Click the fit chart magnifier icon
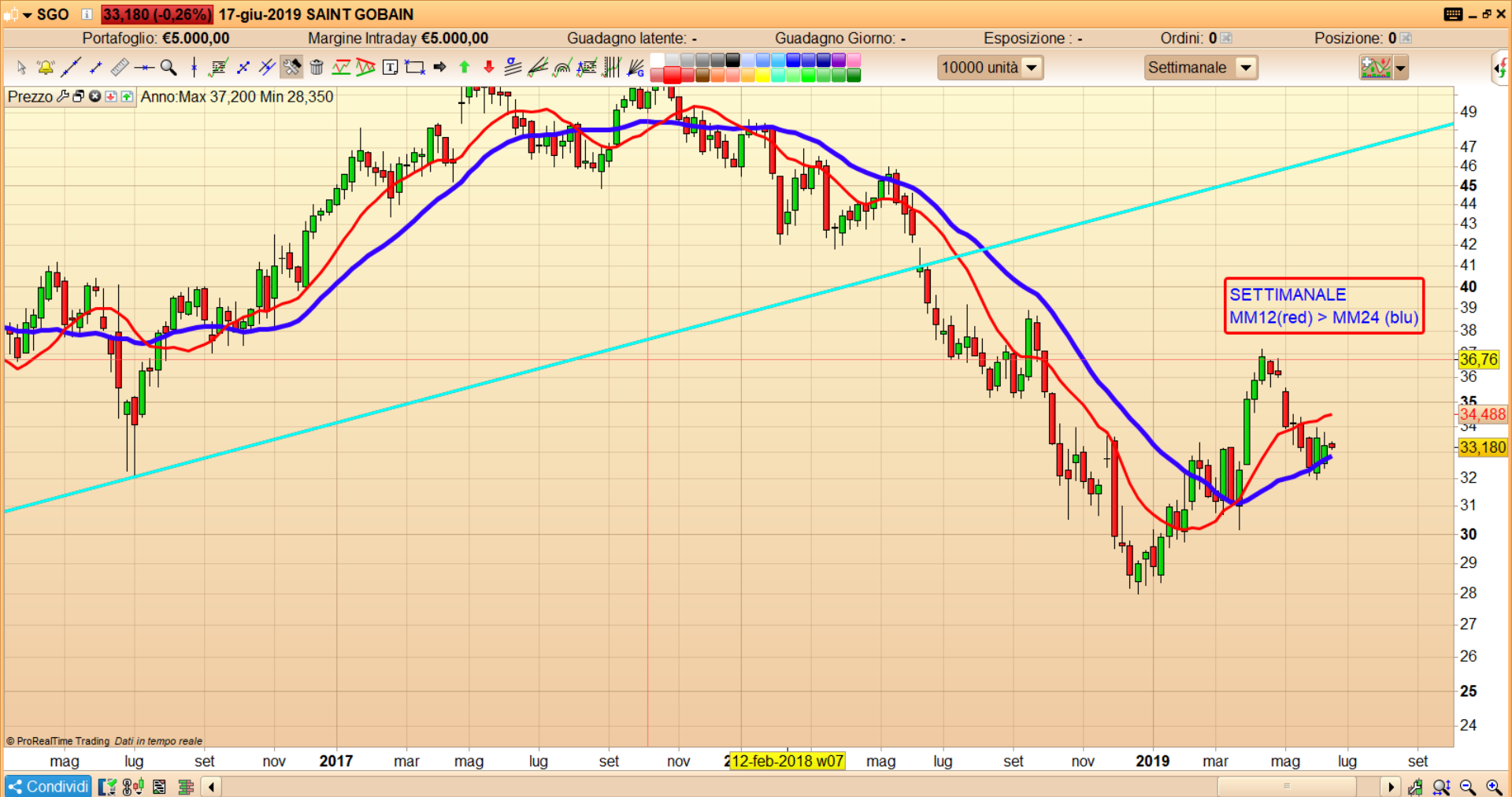The width and height of the screenshot is (1512, 797). 1442,787
